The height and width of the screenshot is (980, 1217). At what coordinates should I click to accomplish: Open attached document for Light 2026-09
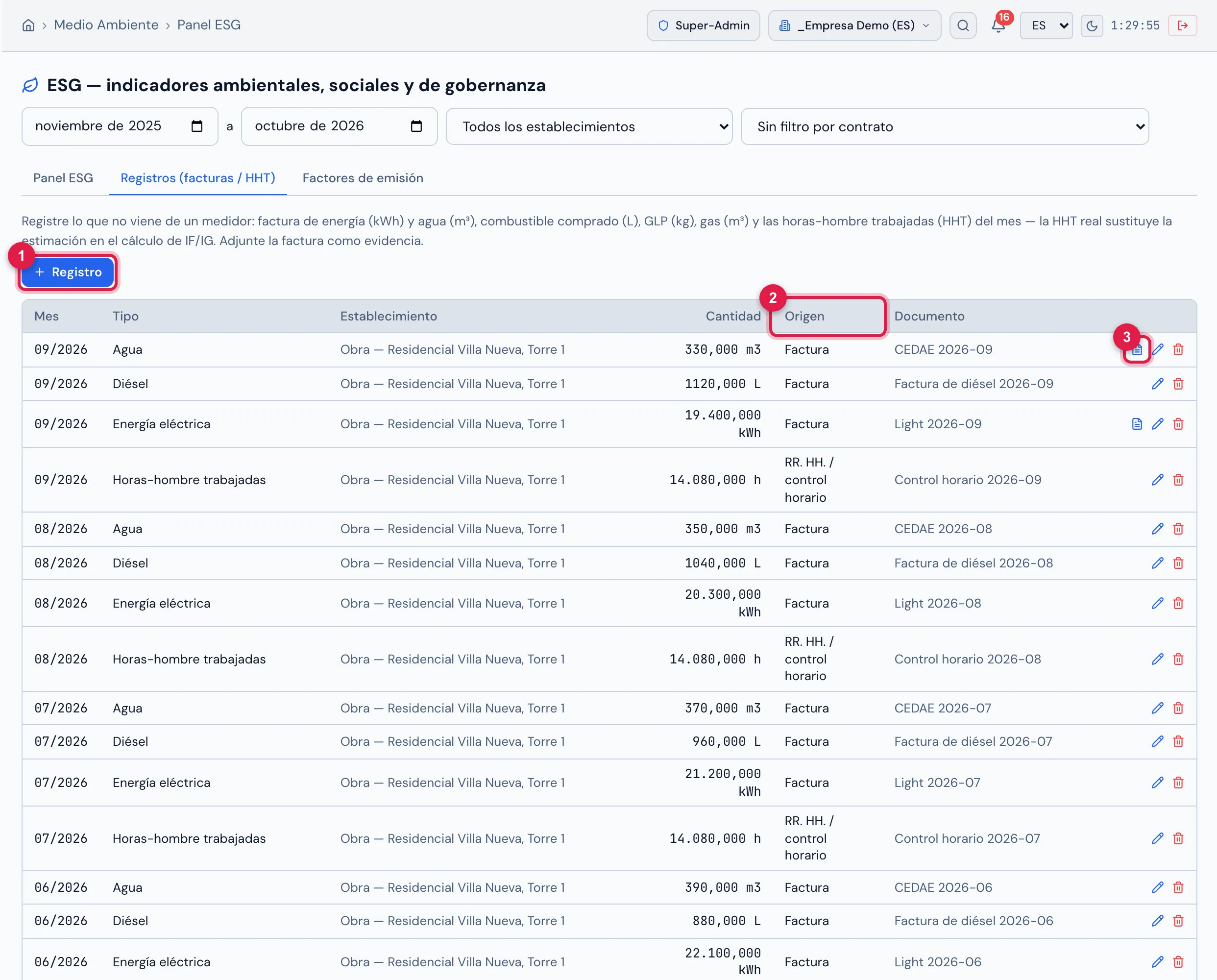[x=1137, y=424]
